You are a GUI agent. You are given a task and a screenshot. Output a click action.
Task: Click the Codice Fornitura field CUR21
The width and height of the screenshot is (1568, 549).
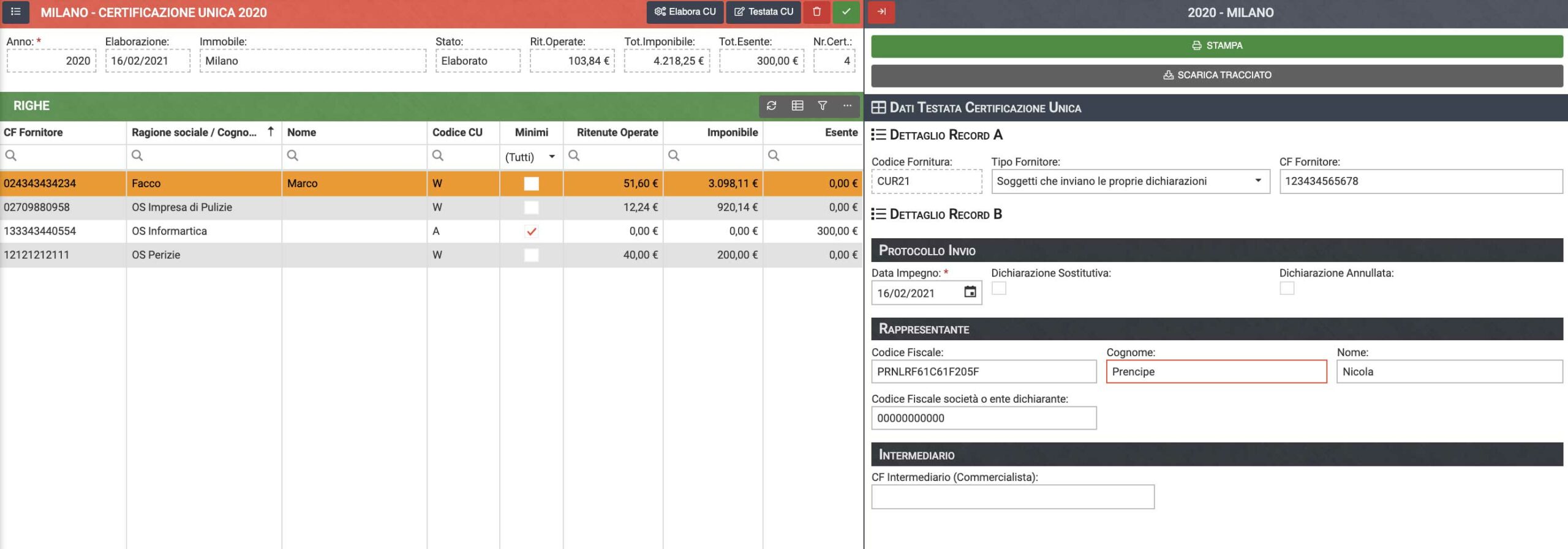tap(927, 181)
